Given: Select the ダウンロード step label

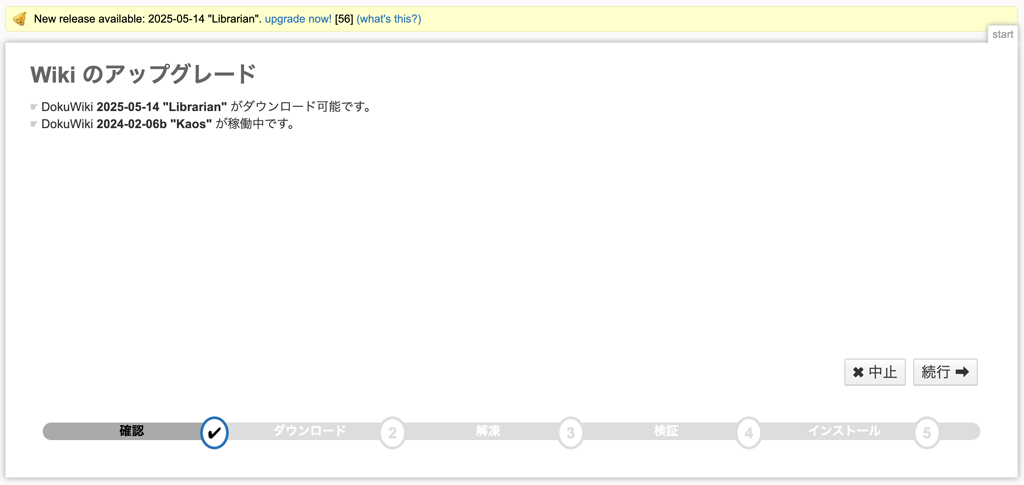Looking at the screenshot, I should (310, 431).
